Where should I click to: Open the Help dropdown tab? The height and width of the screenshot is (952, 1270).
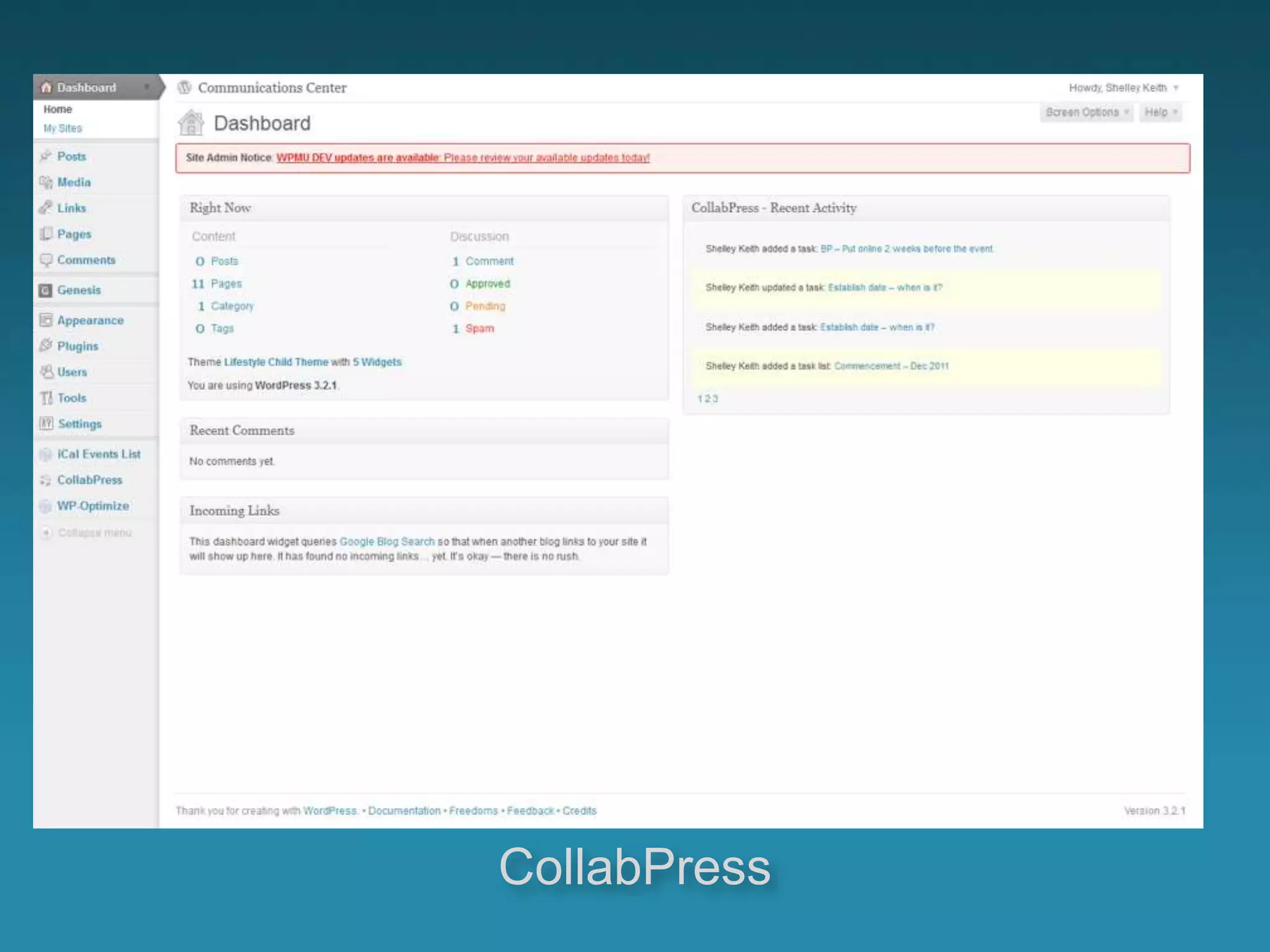click(1160, 112)
